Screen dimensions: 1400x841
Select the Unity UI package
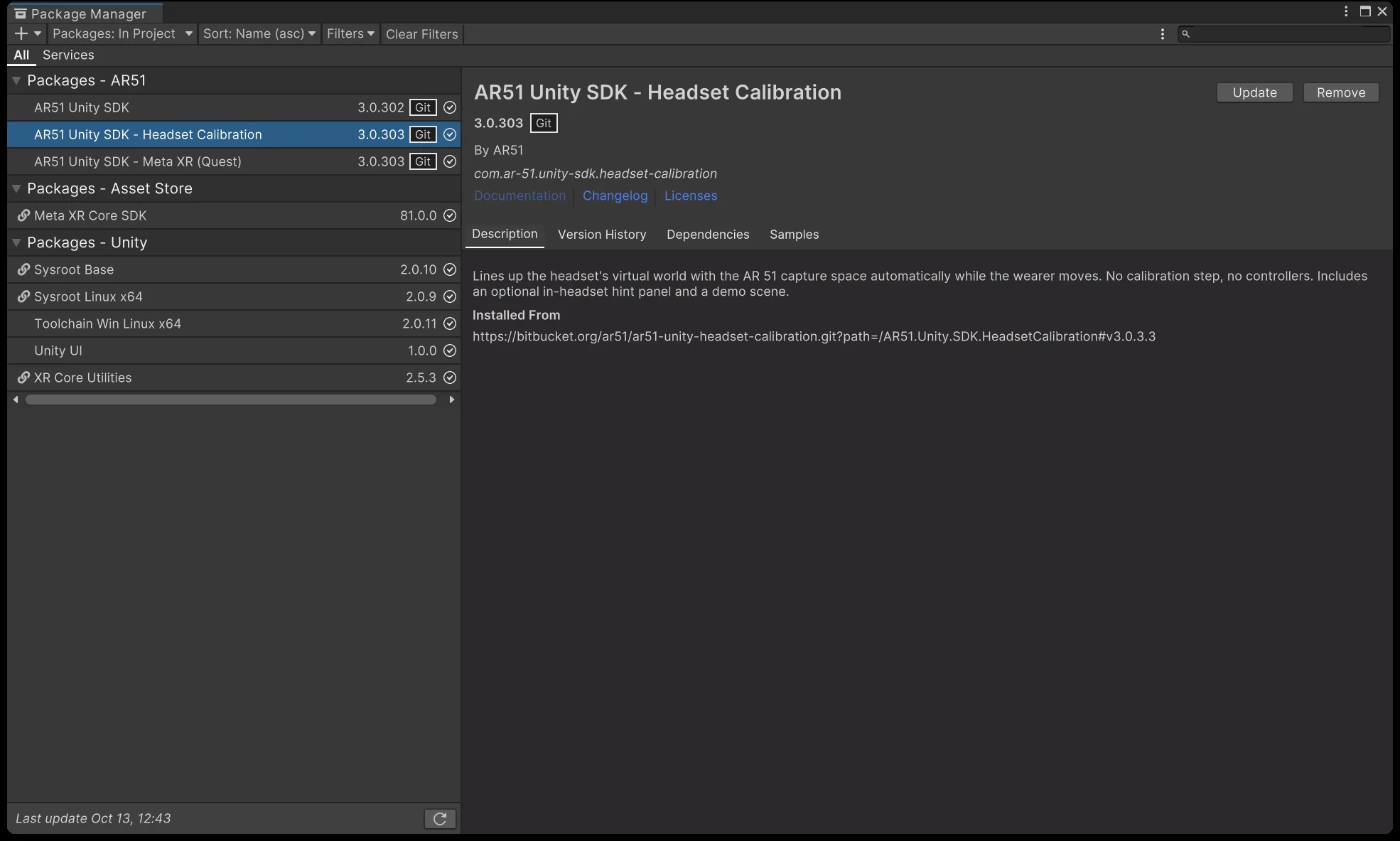pos(234,350)
